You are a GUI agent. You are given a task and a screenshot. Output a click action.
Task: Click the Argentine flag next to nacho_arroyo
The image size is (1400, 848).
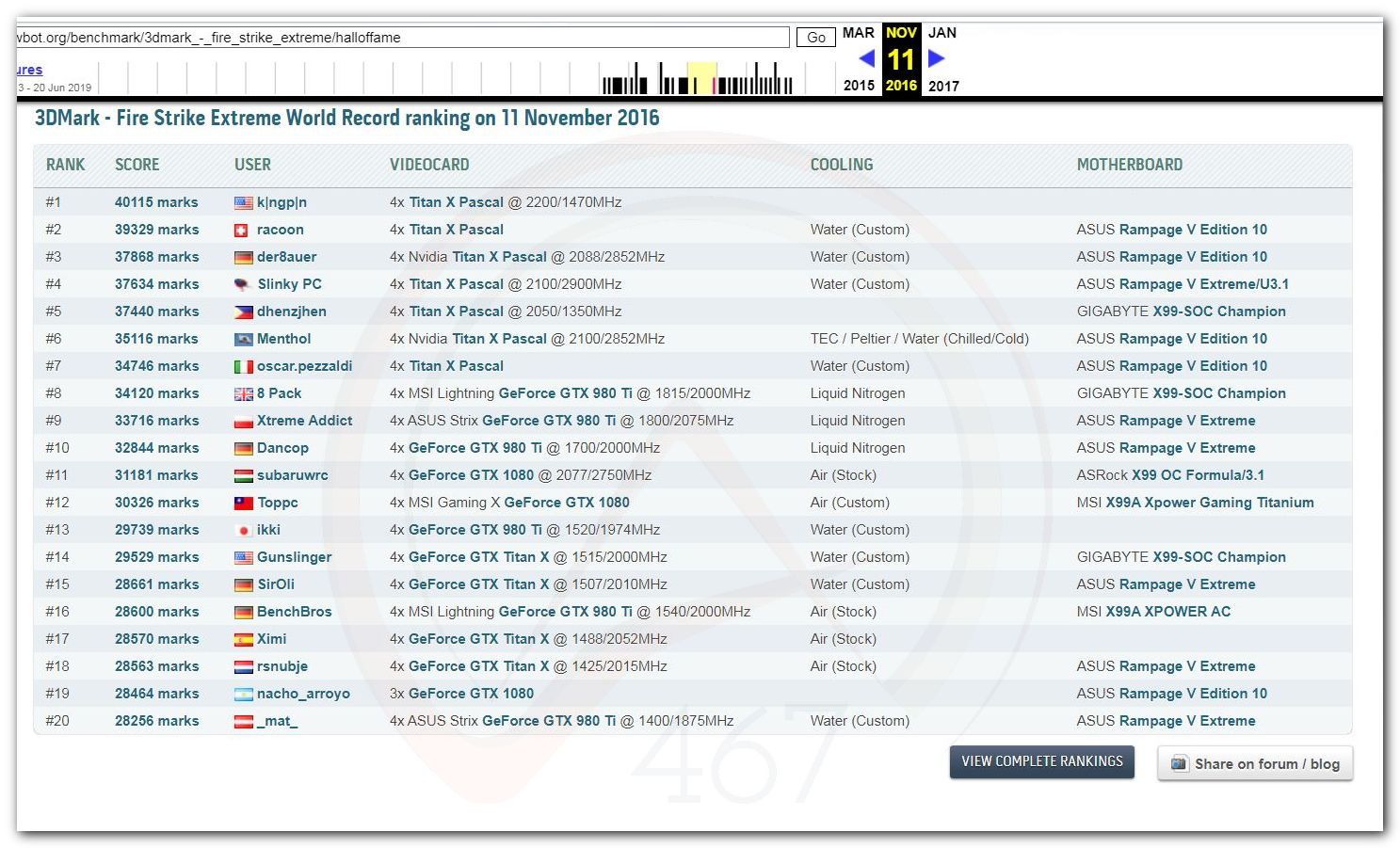click(x=244, y=694)
